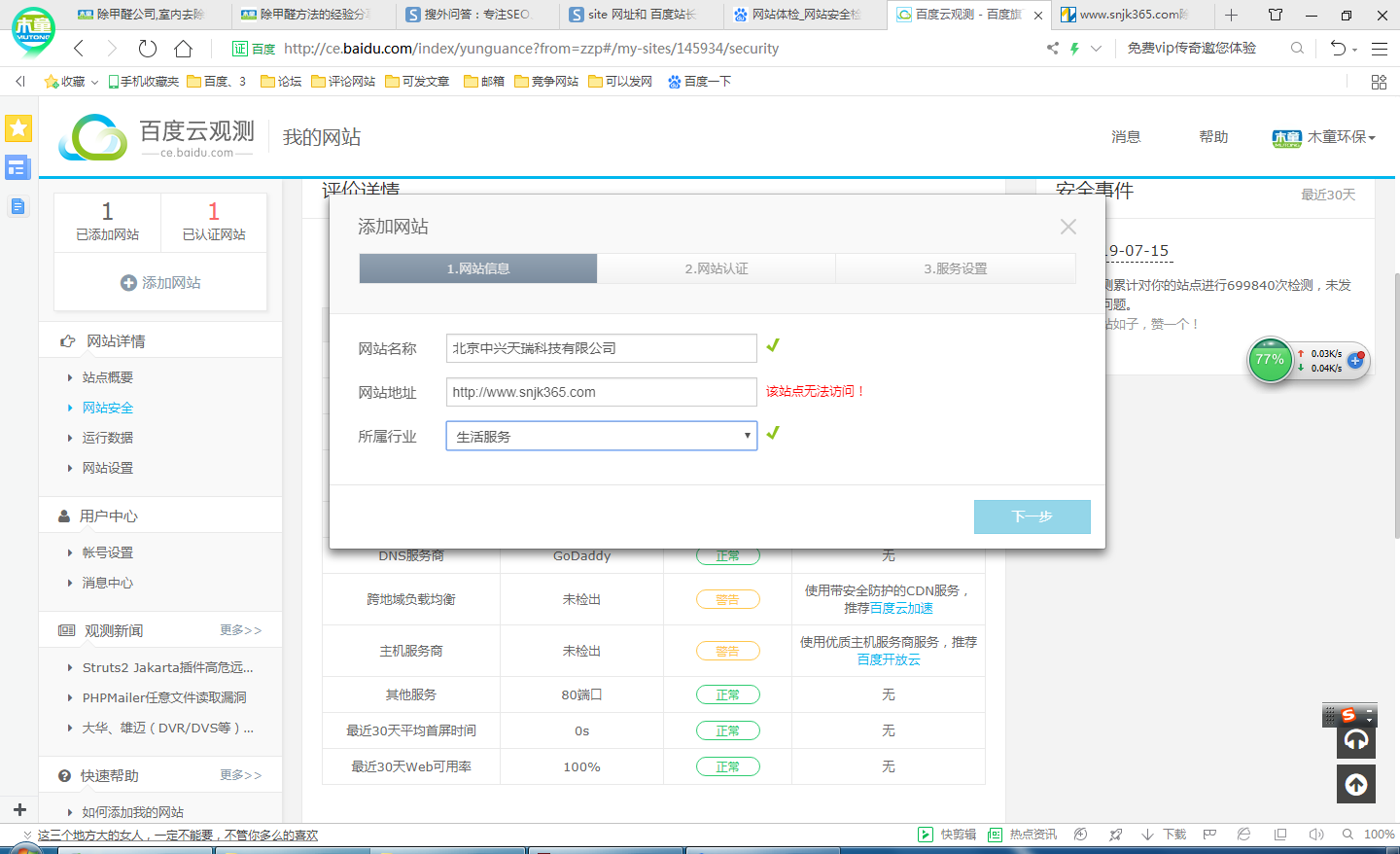
Task: Click the zoom magnifier icon in the status bar
Action: click(x=1347, y=835)
